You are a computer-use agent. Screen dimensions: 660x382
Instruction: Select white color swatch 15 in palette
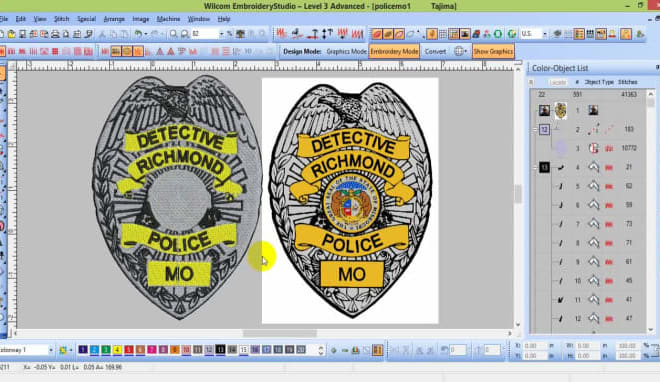pos(243,350)
